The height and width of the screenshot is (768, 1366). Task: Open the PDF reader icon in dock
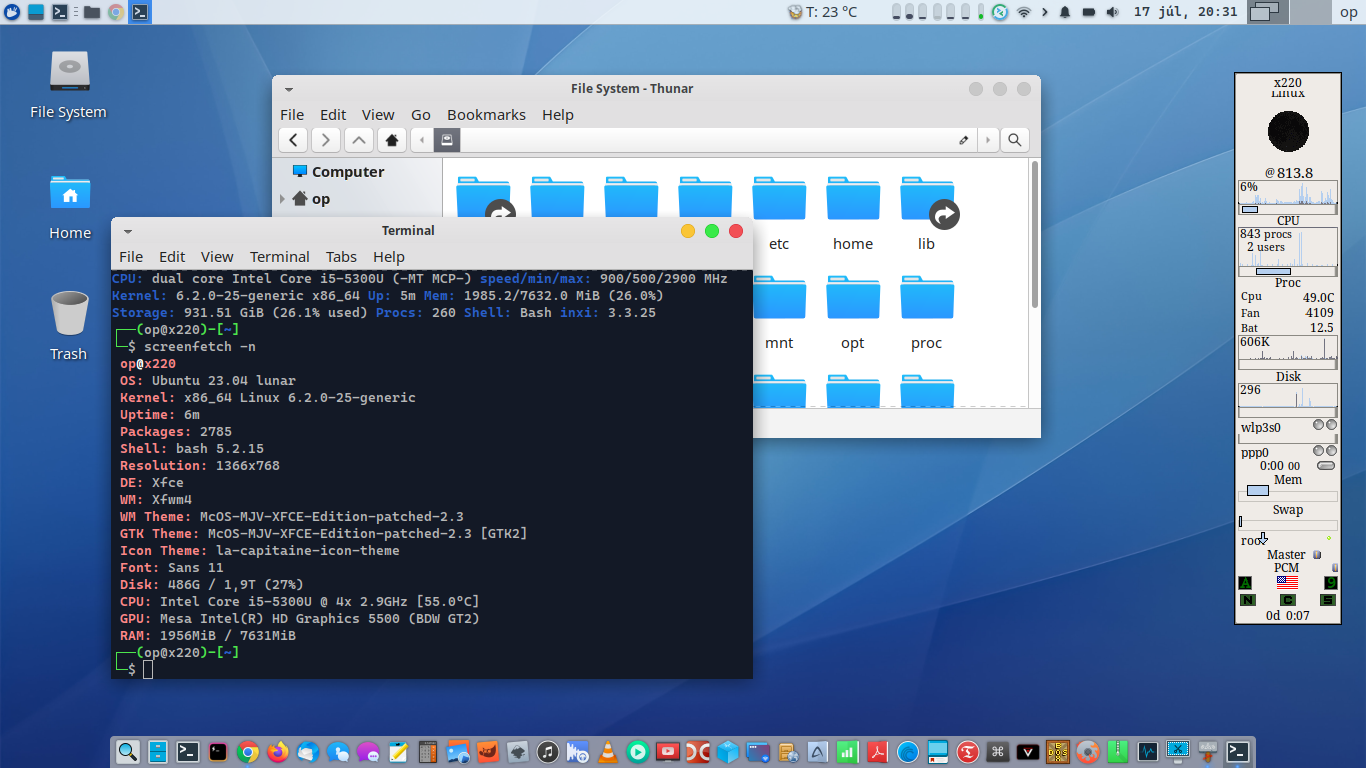tap(878, 752)
